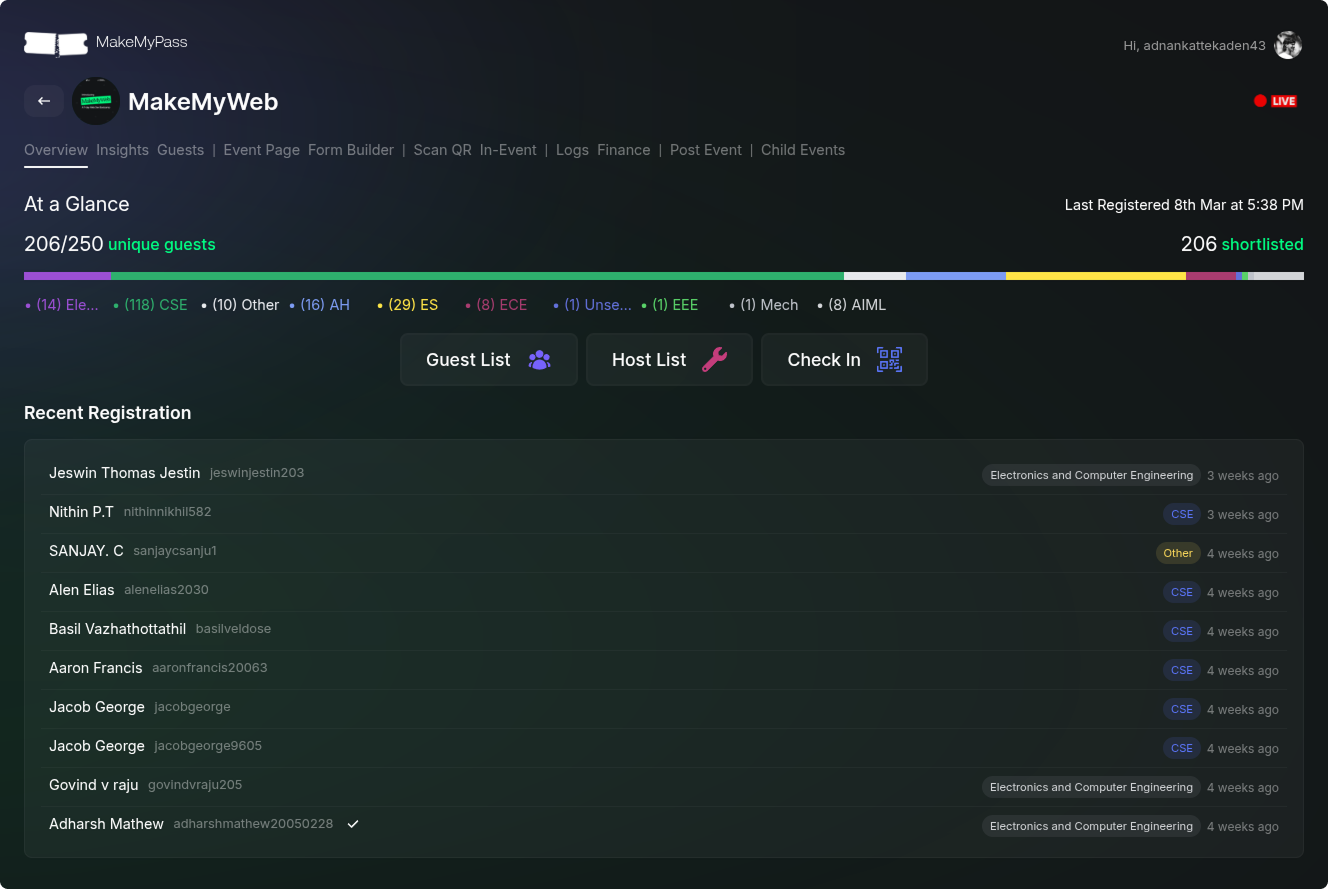Click the CSE tag on Alen Elias's row
This screenshot has height=889, width=1328.
(x=1182, y=592)
